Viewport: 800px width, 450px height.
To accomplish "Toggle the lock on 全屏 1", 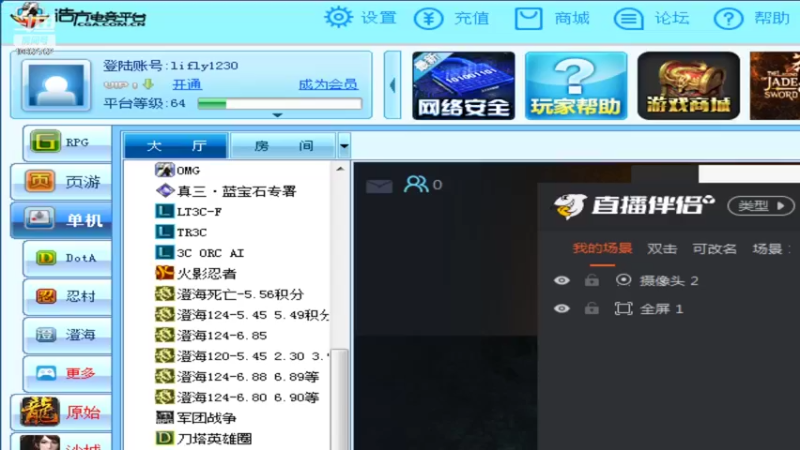I will 592,308.
